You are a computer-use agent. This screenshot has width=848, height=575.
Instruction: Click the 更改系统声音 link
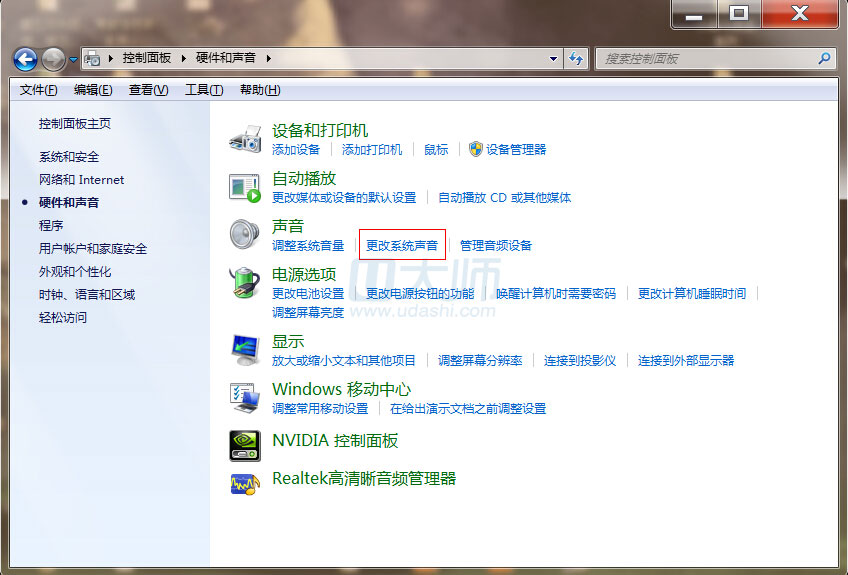click(402, 245)
